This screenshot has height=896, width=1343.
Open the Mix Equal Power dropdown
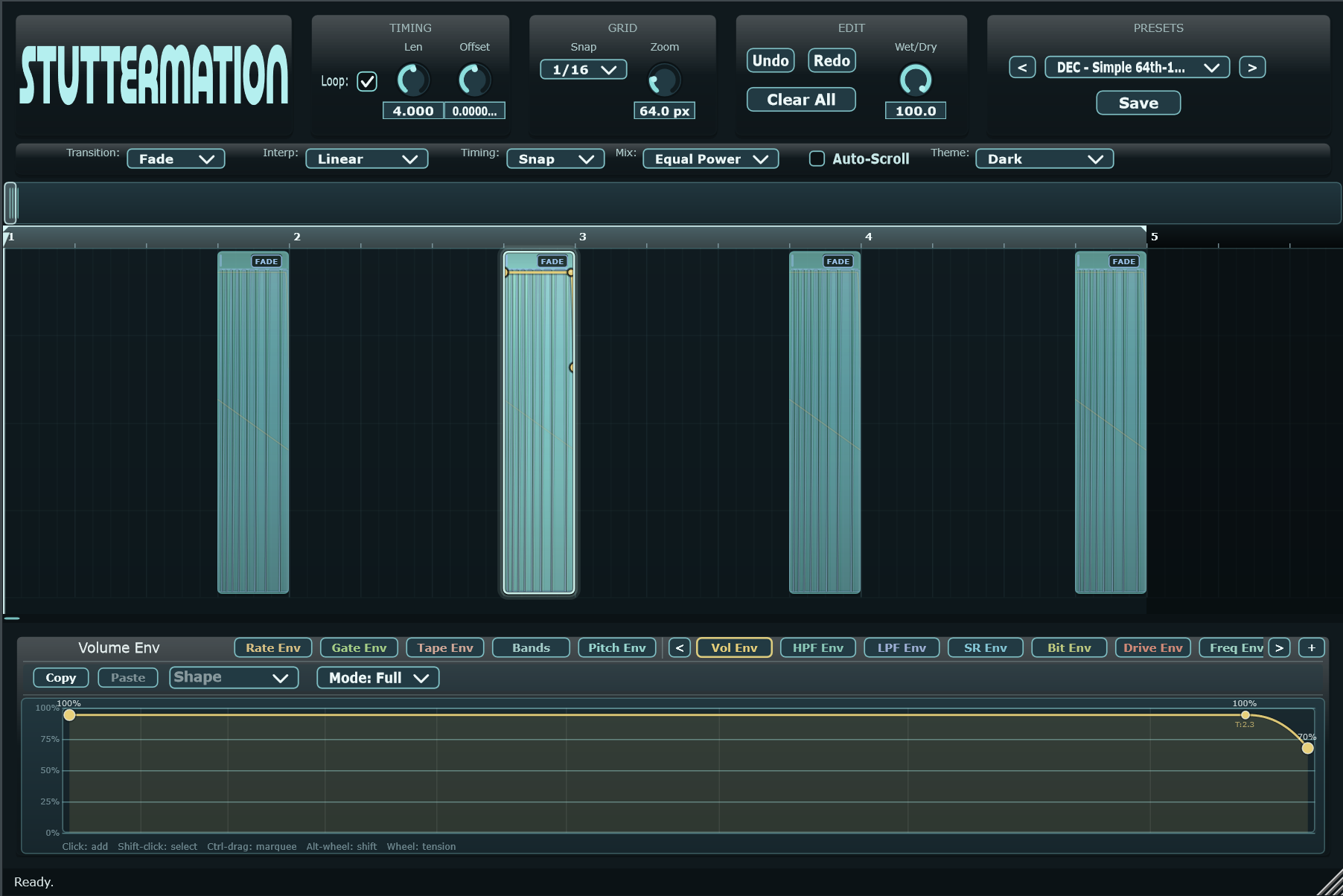point(711,159)
